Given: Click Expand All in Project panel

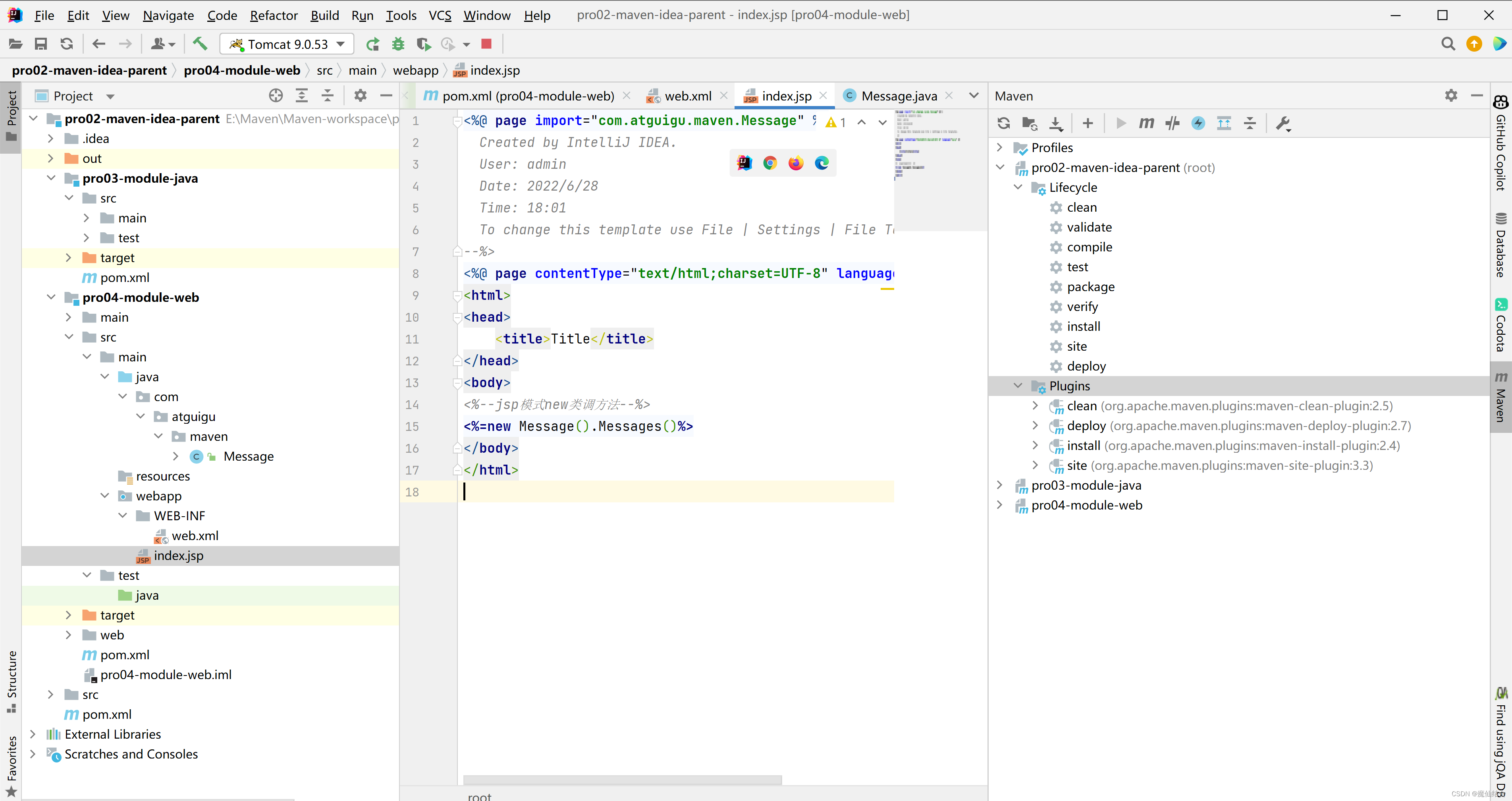Looking at the screenshot, I should [302, 96].
